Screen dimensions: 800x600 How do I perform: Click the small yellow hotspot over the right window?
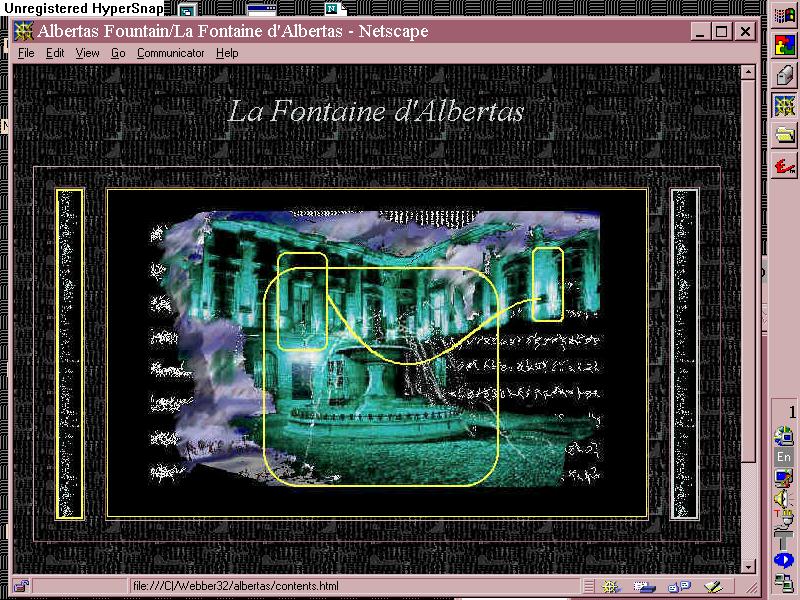[x=547, y=284]
